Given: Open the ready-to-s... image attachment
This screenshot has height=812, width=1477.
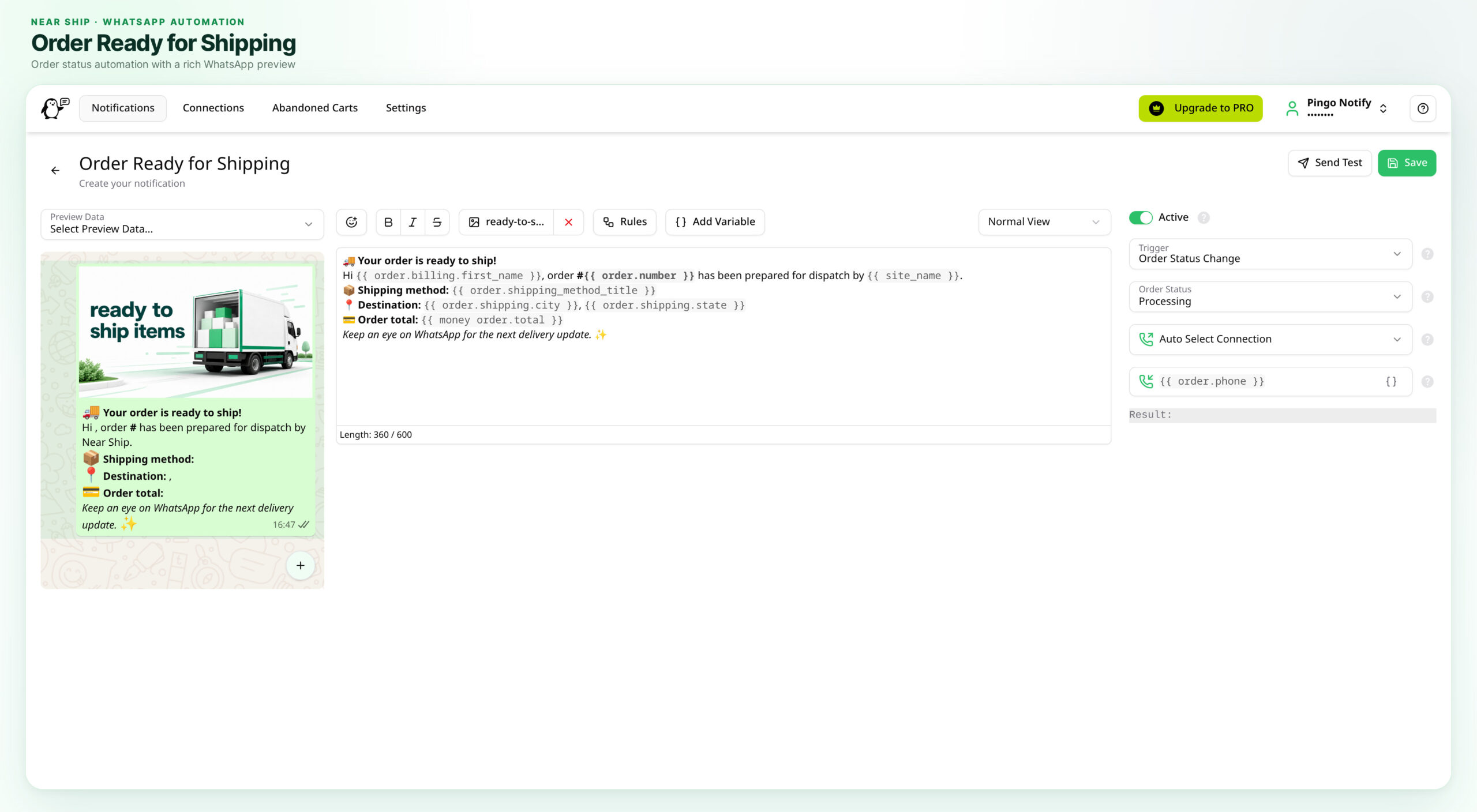Looking at the screenshot, I should (x=507, y=222).
